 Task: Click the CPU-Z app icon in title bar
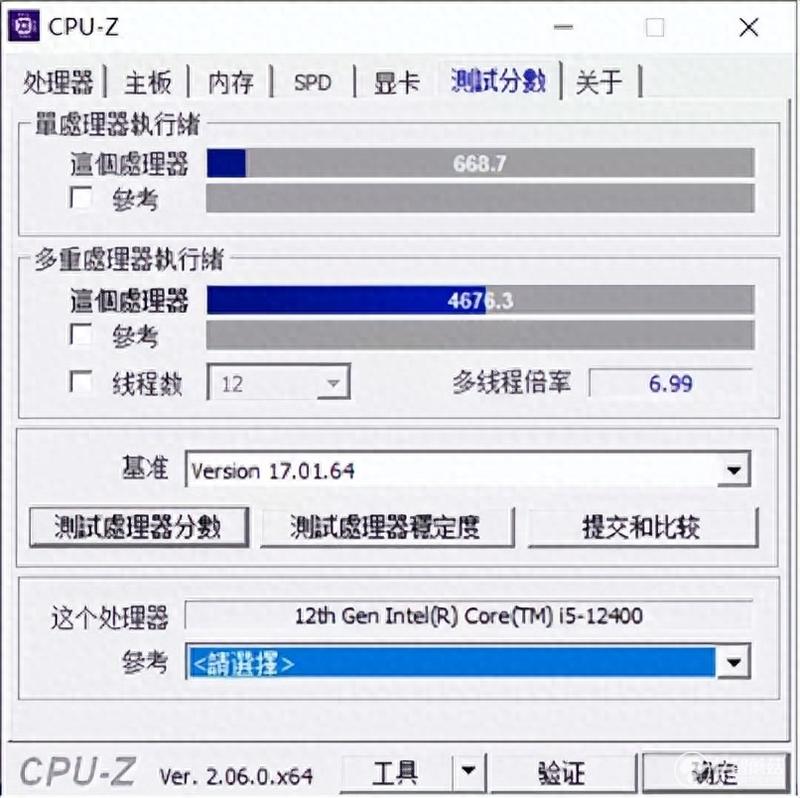23,26
